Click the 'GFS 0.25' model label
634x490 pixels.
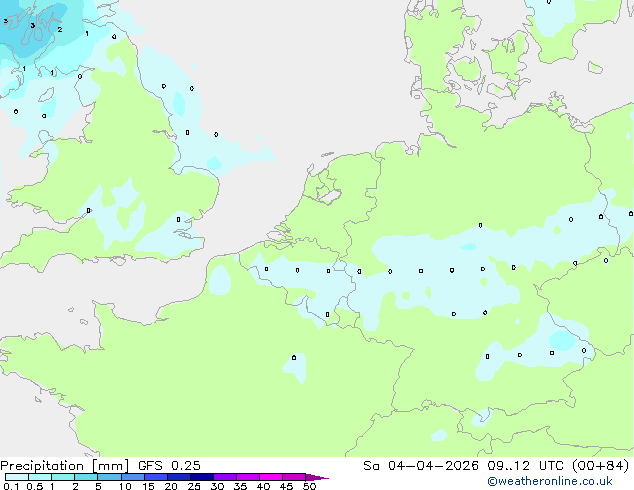tap(169, 466)
